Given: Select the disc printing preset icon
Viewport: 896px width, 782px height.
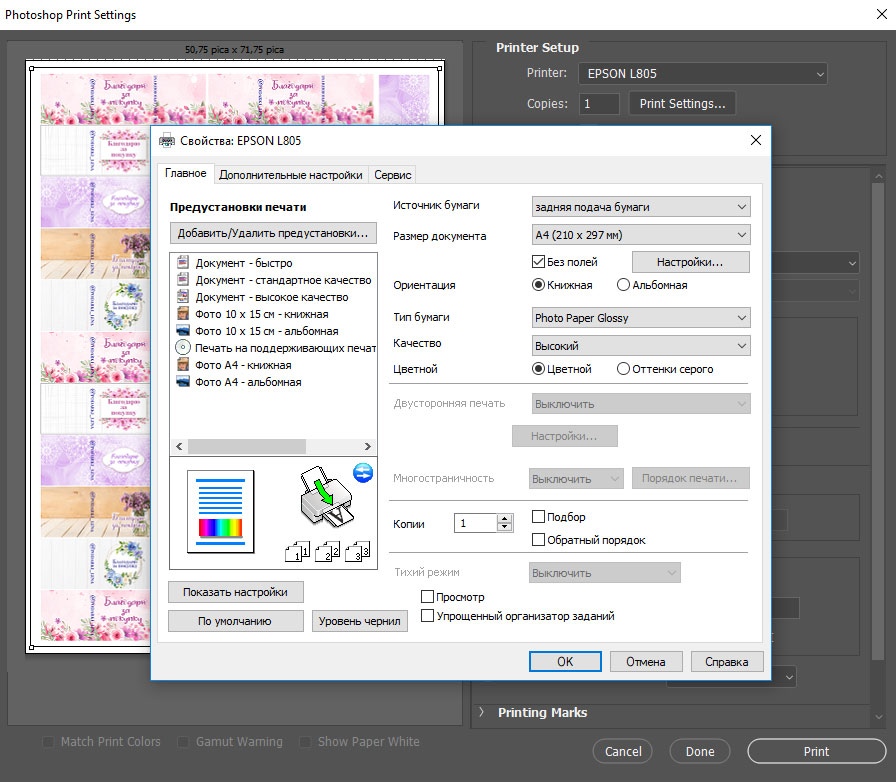Looking at the screenshot, I should [x=183, y=348].
